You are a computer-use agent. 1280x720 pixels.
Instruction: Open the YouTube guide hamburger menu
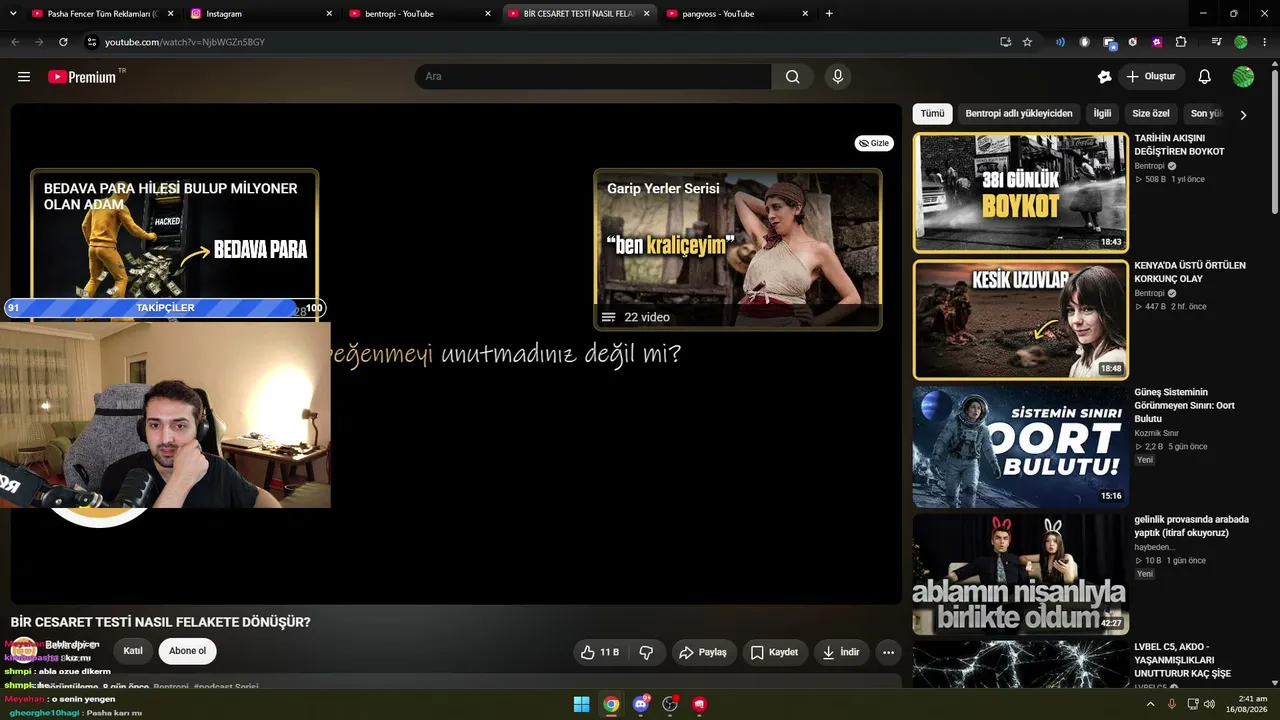(24, 77)
